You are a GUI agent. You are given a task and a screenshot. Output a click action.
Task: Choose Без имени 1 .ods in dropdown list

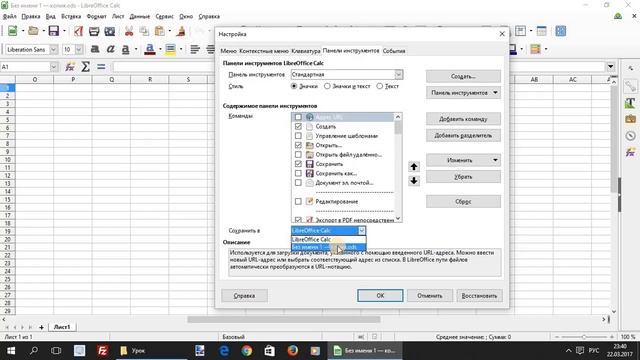[329, 247]
